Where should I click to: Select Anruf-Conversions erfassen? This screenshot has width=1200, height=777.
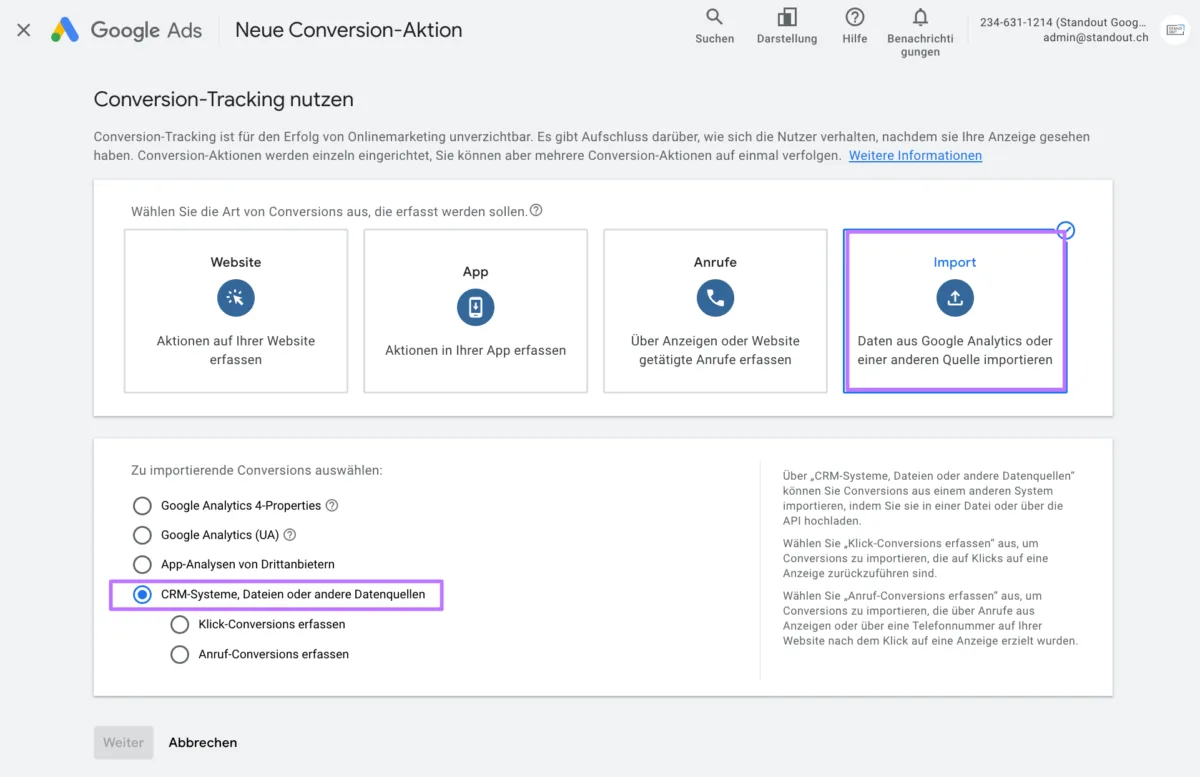pos(180,654)
